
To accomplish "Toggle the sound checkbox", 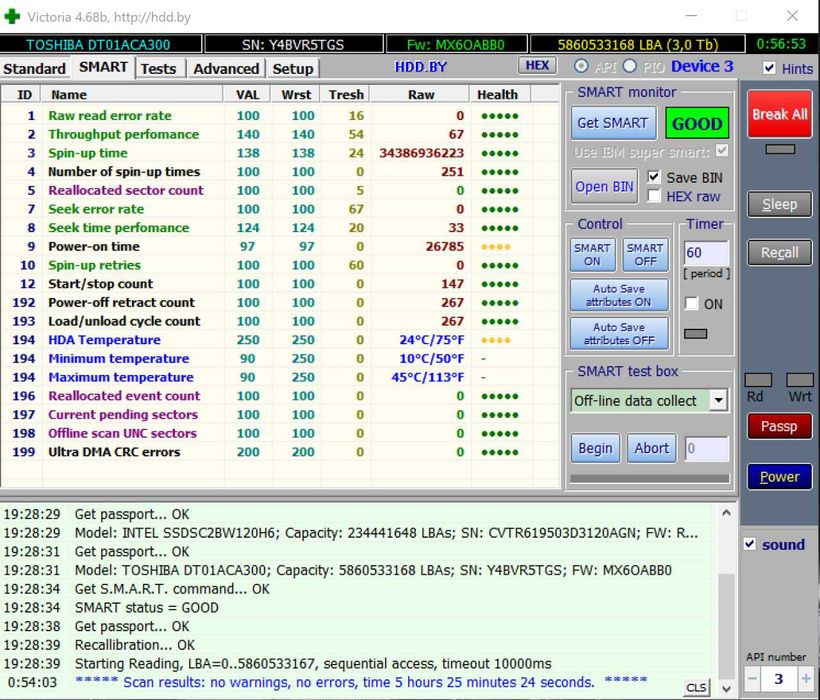I will [750, 544].
